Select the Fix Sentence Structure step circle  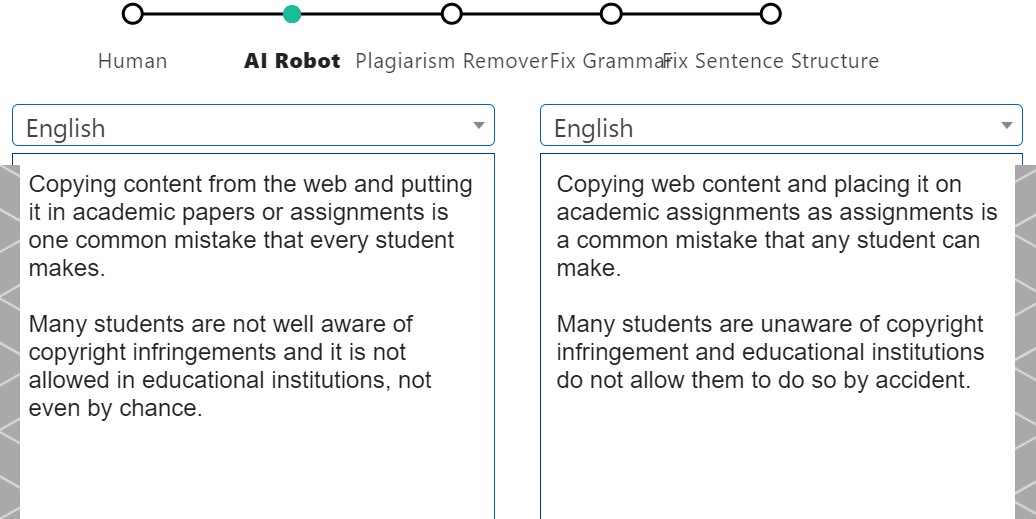(x=770, y=14)
